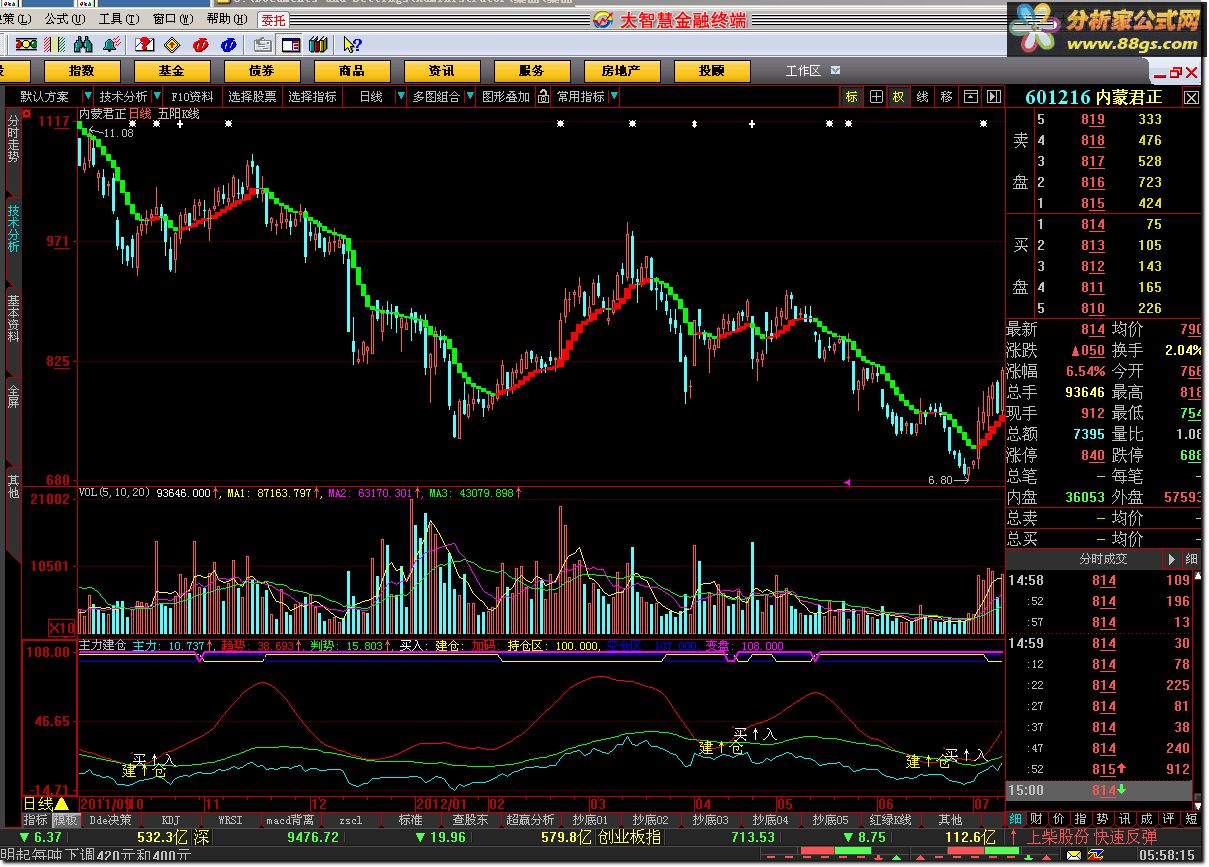Image resolution: width=1209 pixels, height=867 pixels.
Task: Open the binoculars search tool
Action: [83, 44]
